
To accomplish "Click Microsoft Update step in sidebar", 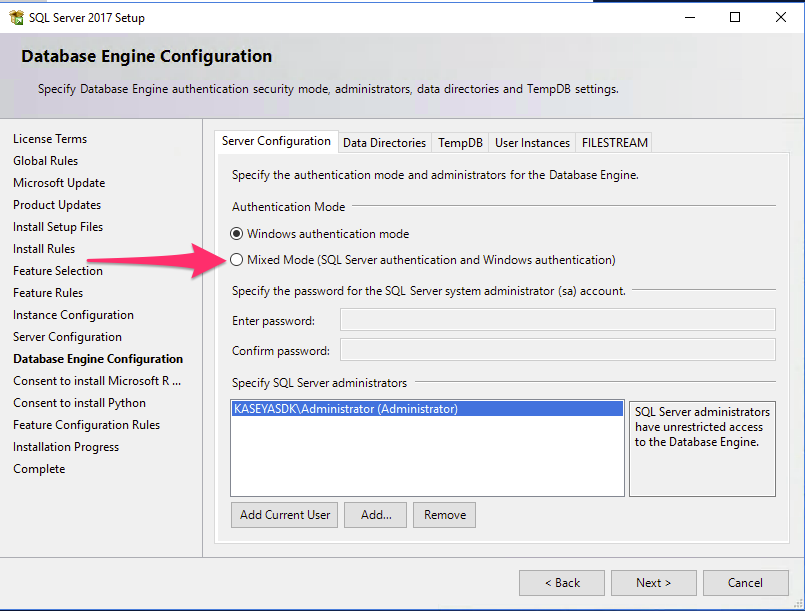I will (59, 183).
